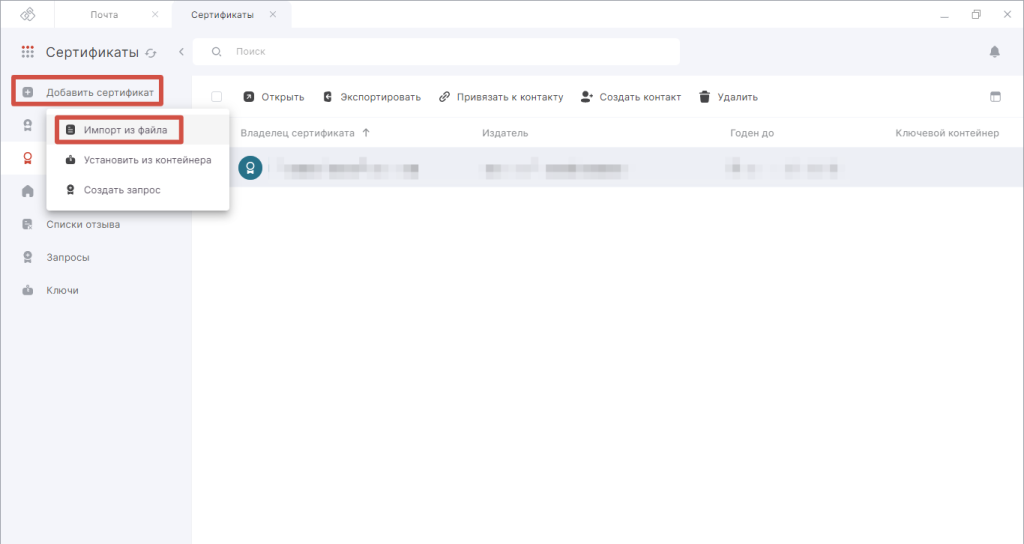Click the Запросы badge icon

point(27,257)
